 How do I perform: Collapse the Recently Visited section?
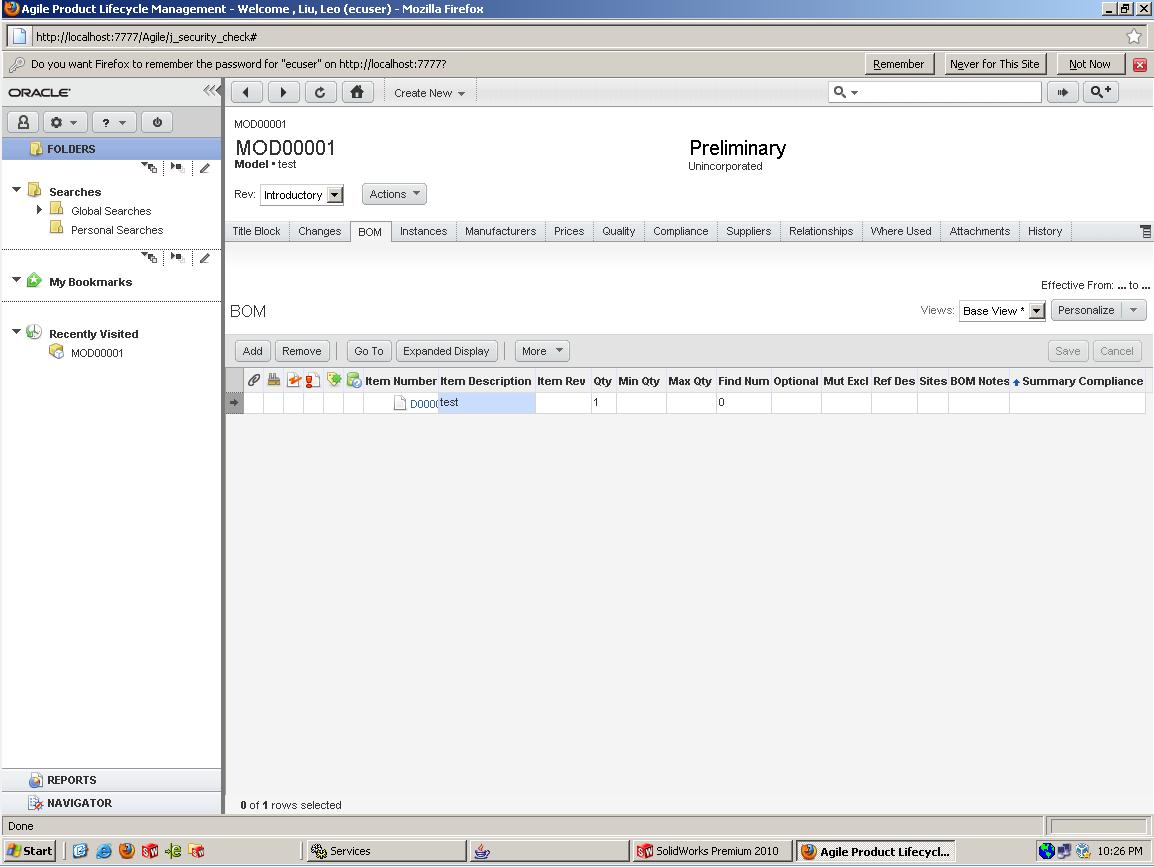point(16,332)
